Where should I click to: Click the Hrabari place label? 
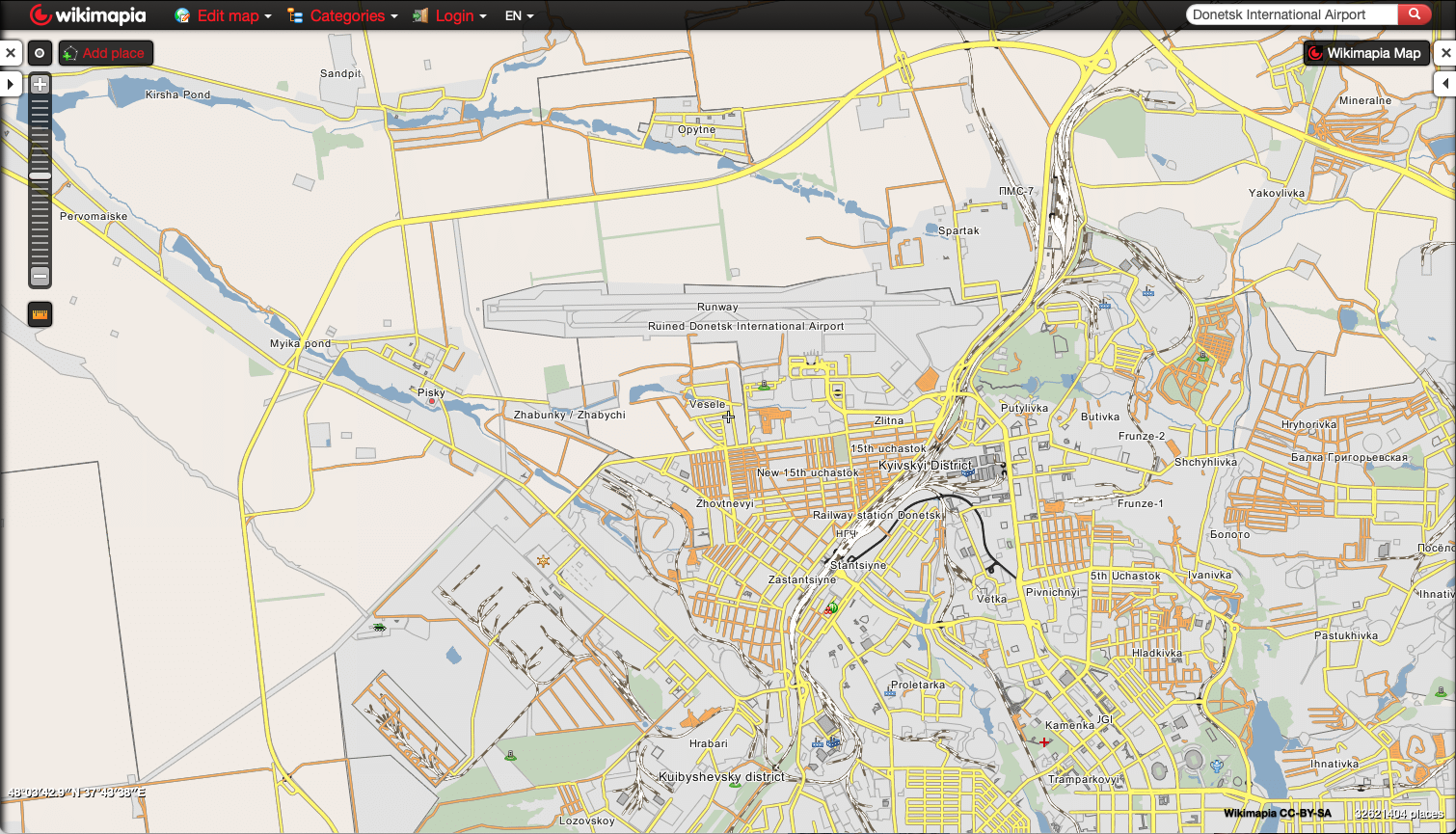(709, 743)
